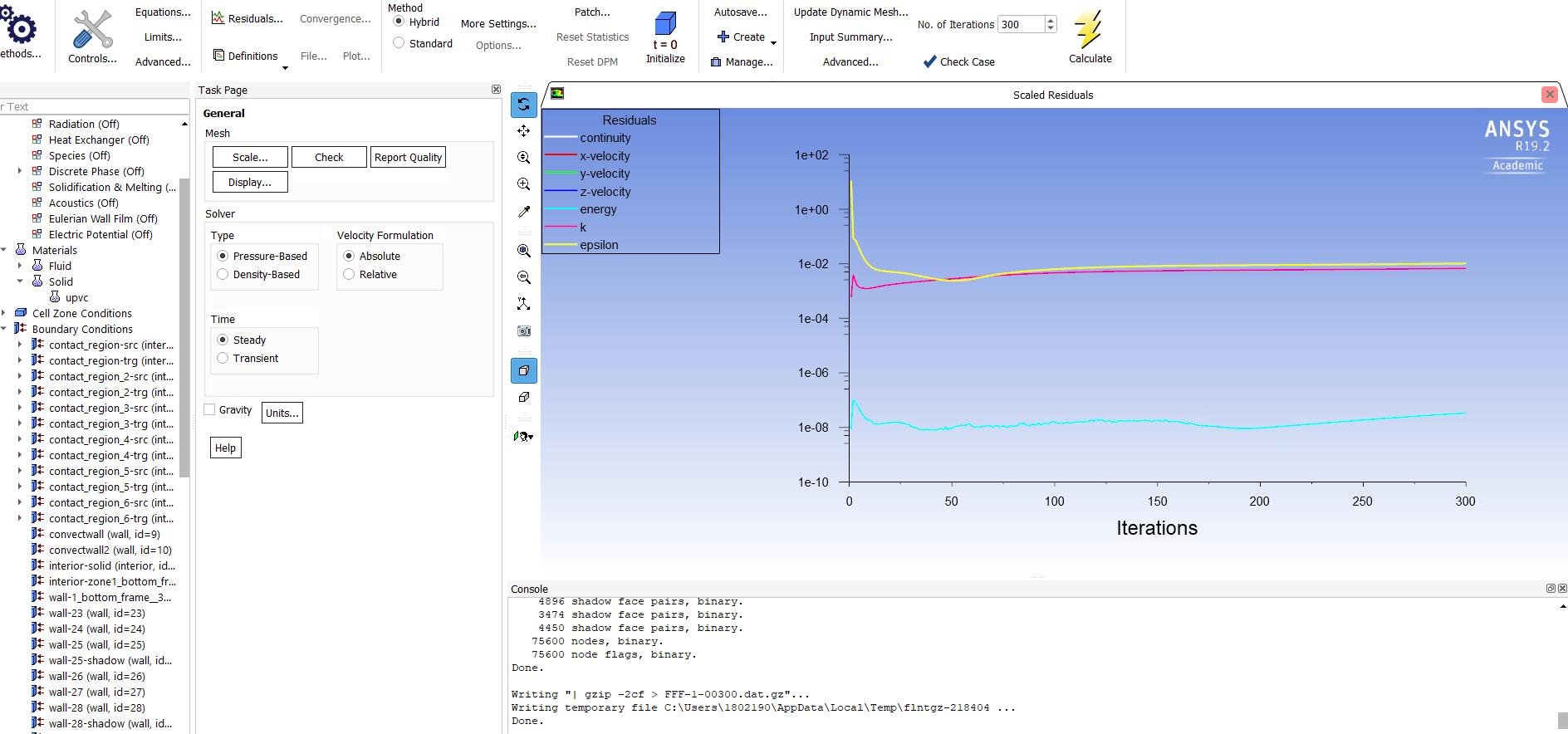The height and width of the screenshot is (734, 1568).
Task: Open Patch dialog
Action: [592, 12]
